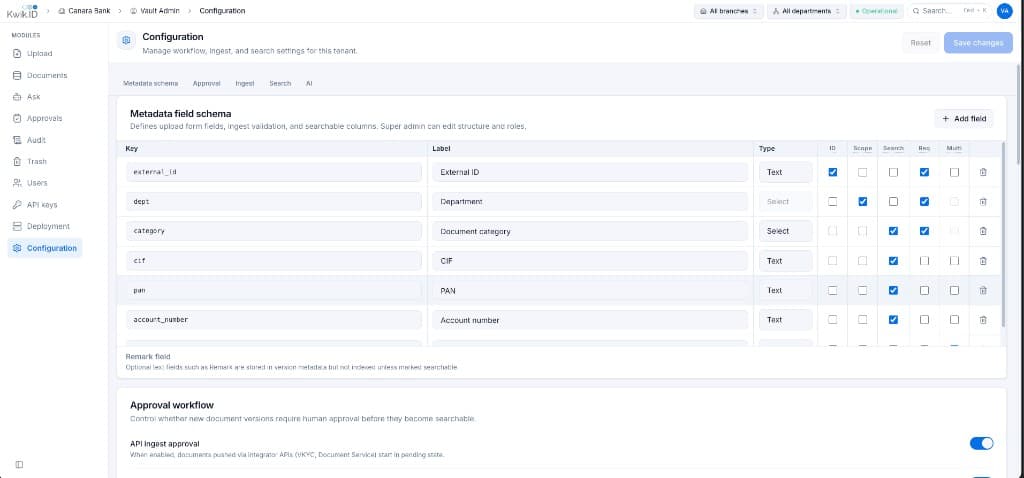Image resolution: width=1024 pixels, height=478 pixels.
Task: Open the Audit module icon
Action: coord(17,140)
